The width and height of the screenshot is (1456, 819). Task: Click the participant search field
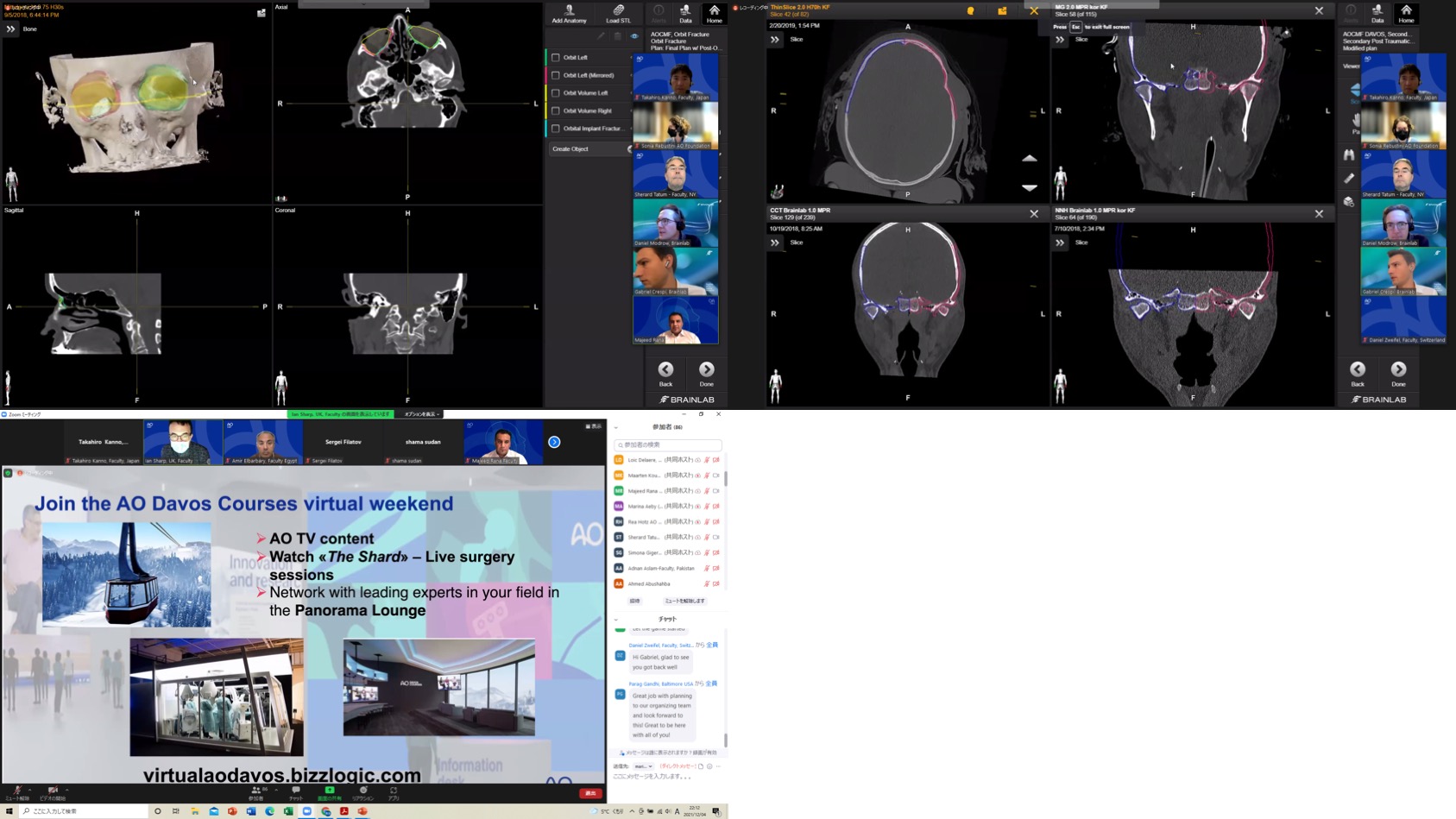point(668,445)
